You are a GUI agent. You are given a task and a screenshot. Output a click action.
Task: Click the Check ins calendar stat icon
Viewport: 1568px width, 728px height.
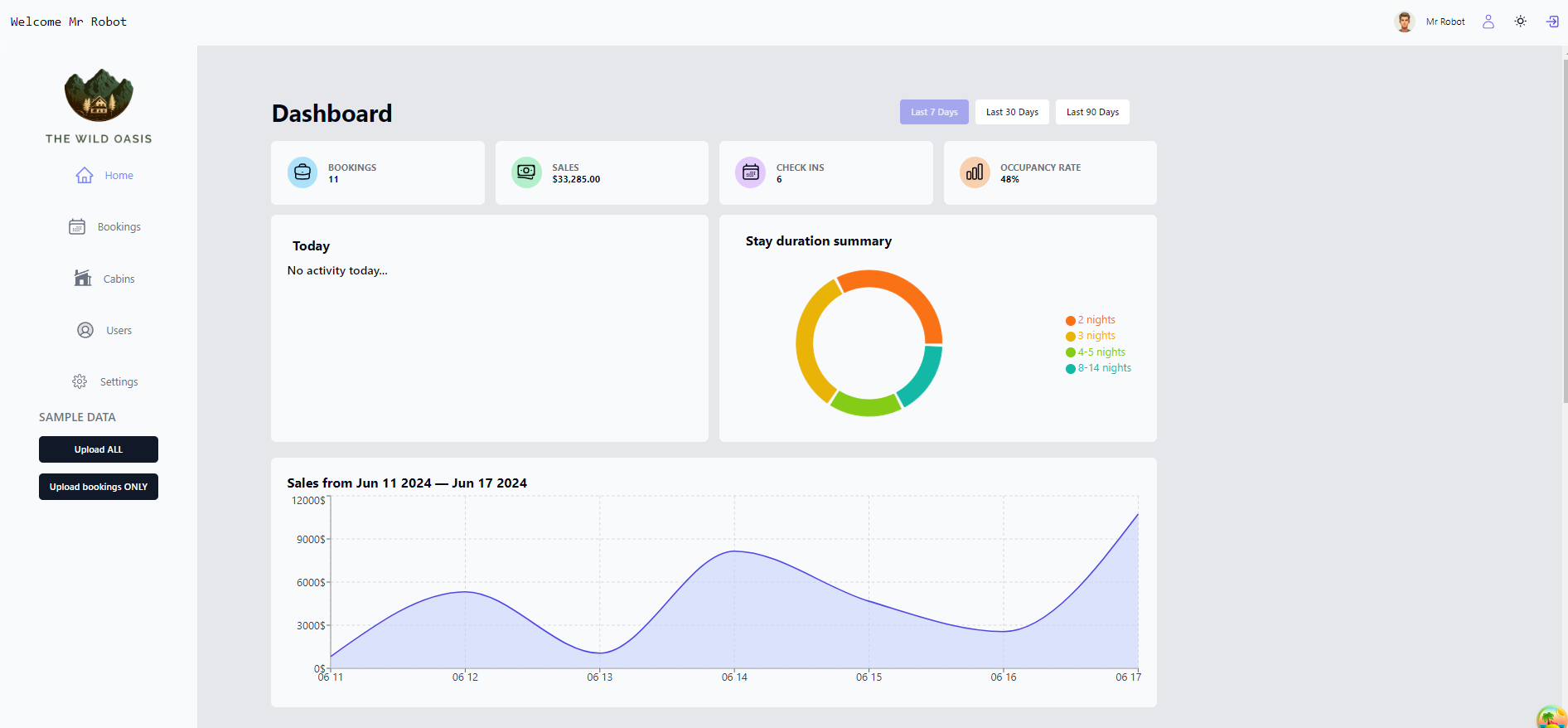point(751,172)
